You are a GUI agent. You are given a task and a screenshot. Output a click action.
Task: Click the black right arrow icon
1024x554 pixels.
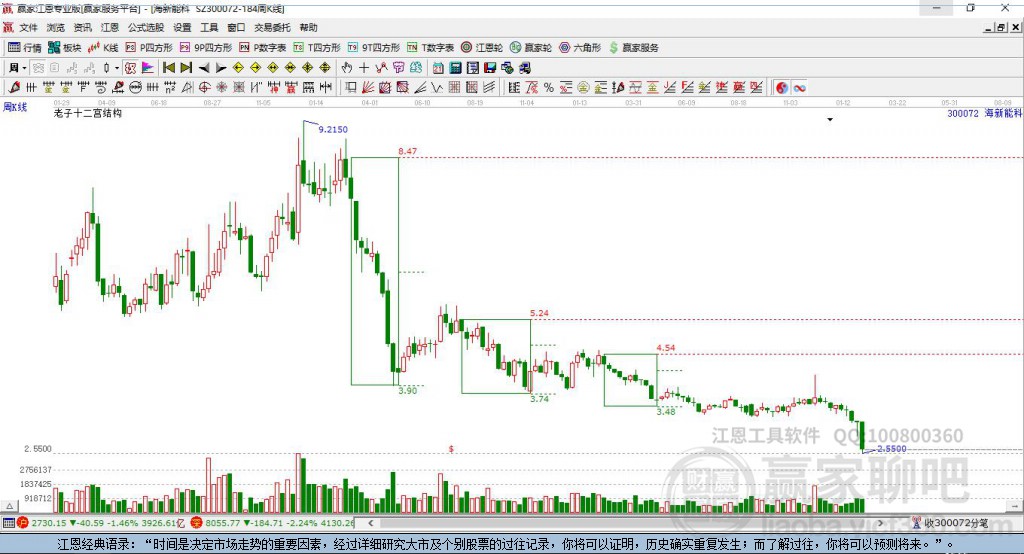[x=221, y=68]
